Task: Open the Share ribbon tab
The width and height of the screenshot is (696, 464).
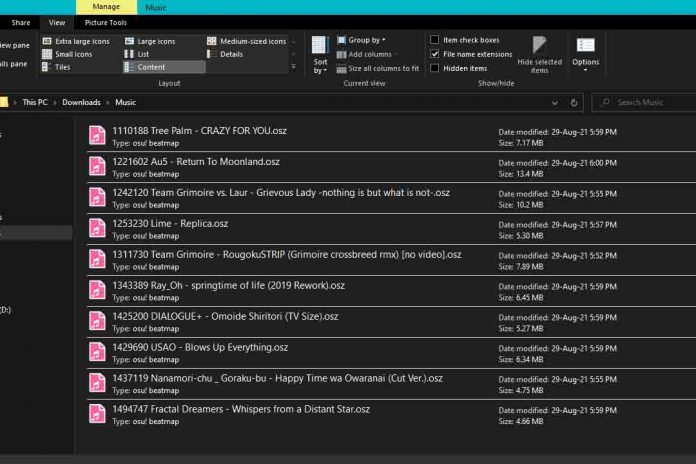Action: 21,23
